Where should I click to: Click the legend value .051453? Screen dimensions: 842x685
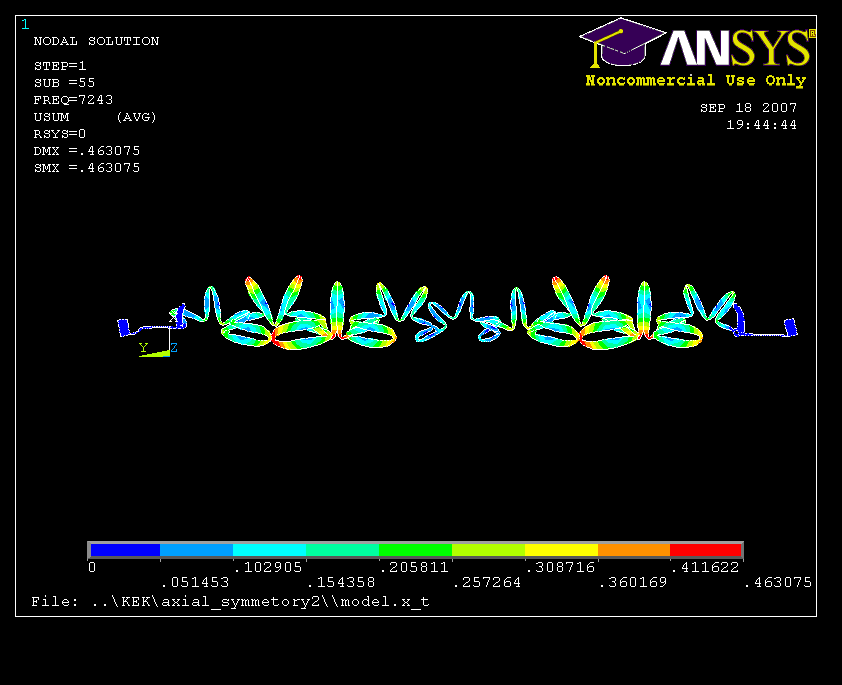[x=195, y=582]
